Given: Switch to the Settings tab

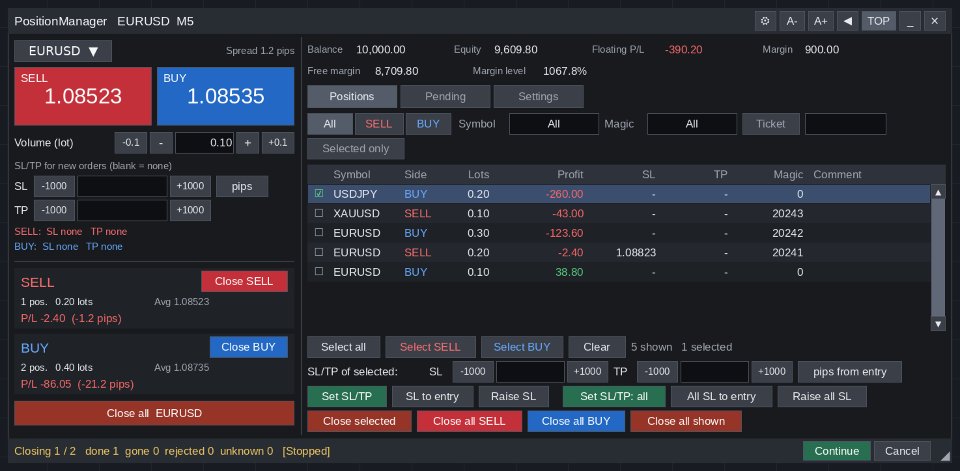Looking at the screenshot, I should click(538, 96).
